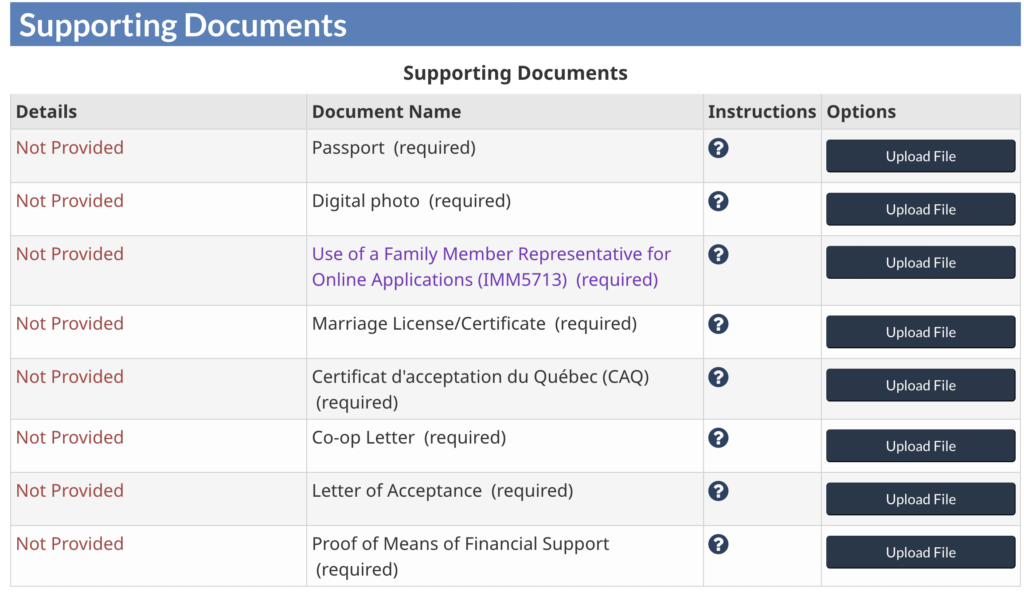The image size is (1024, 592).
Task: Click the help icon for Digital photo
Action: click(x=718, y=201)
